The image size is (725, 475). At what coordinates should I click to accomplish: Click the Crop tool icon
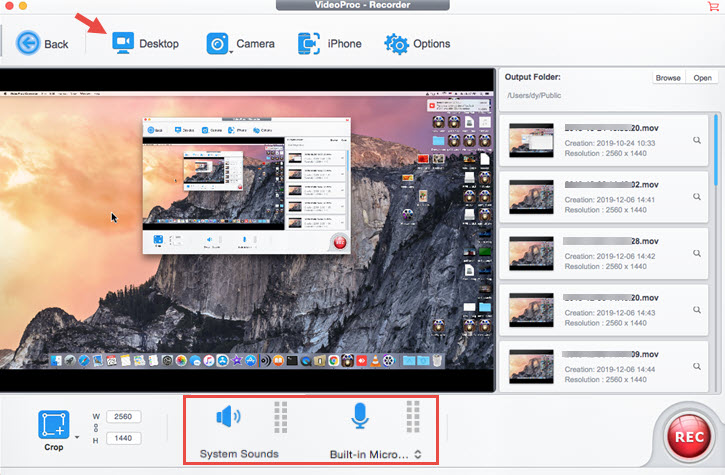(x=54, y=425)
